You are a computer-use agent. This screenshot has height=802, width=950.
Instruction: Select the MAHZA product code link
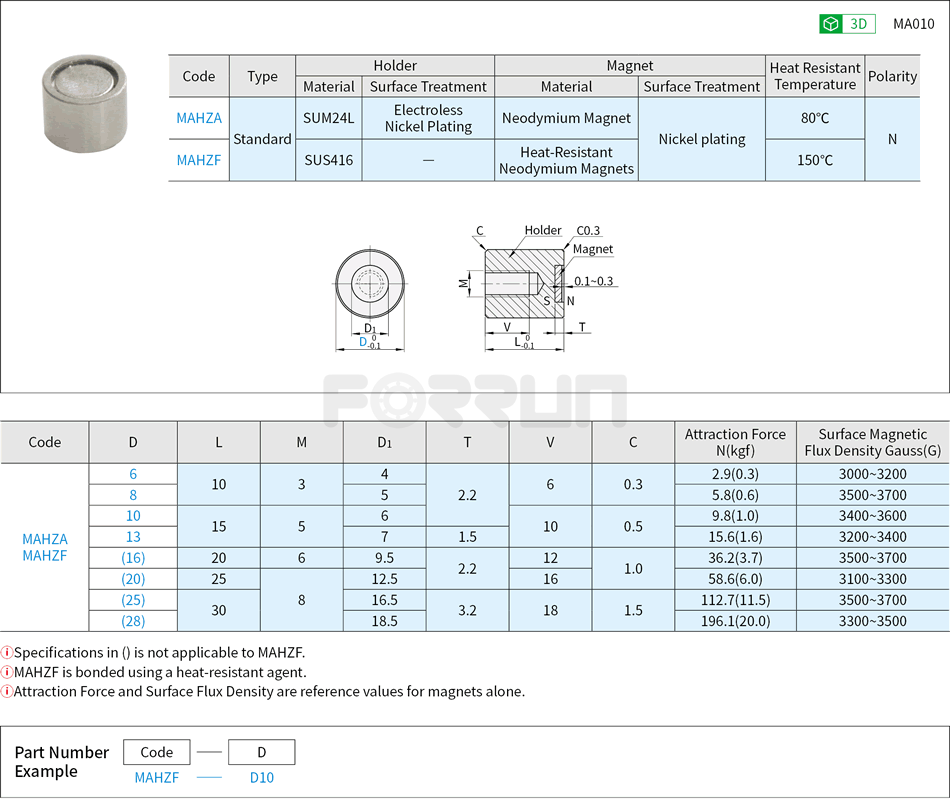tap(199, 118)
